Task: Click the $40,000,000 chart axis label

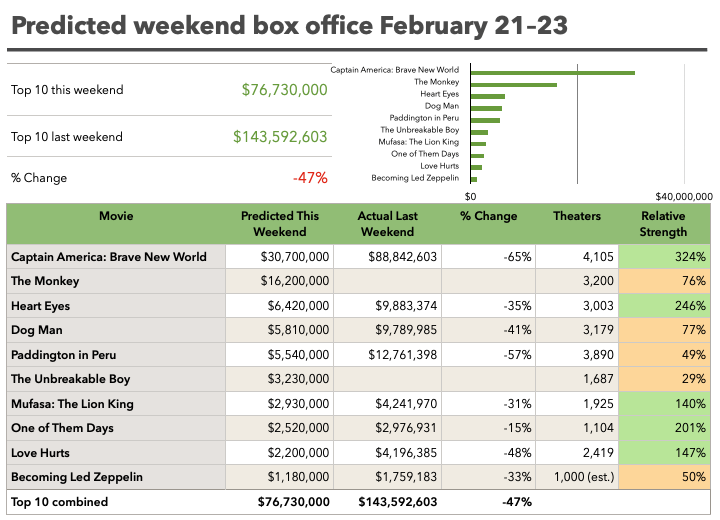Action: pyautogui.click(x=684, y=197)
